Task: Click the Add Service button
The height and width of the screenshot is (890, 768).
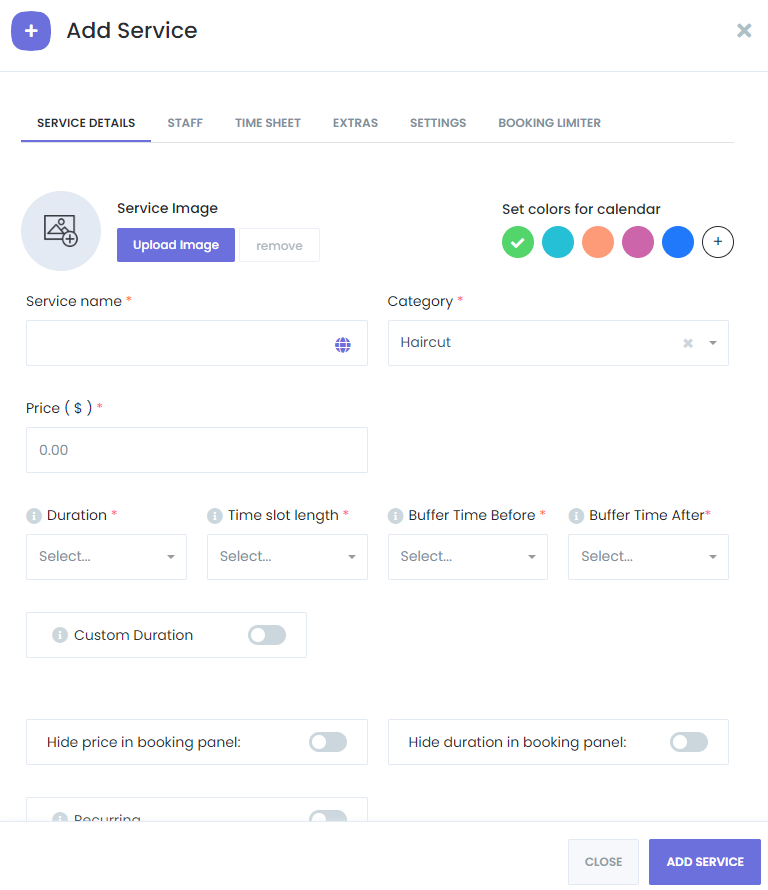Action: pyautogui.click(x=705, y=862)
